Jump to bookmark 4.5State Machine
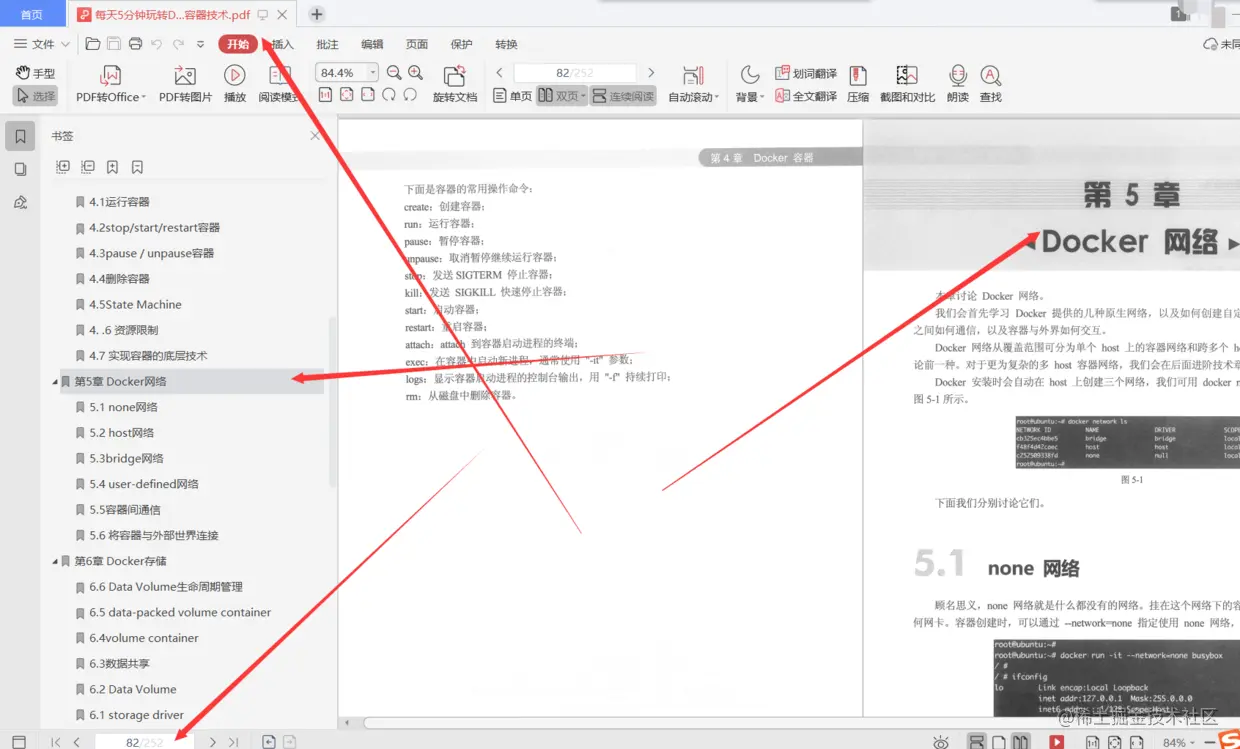Viewport: 1240px width, 749px height. [x=135, y=304]
